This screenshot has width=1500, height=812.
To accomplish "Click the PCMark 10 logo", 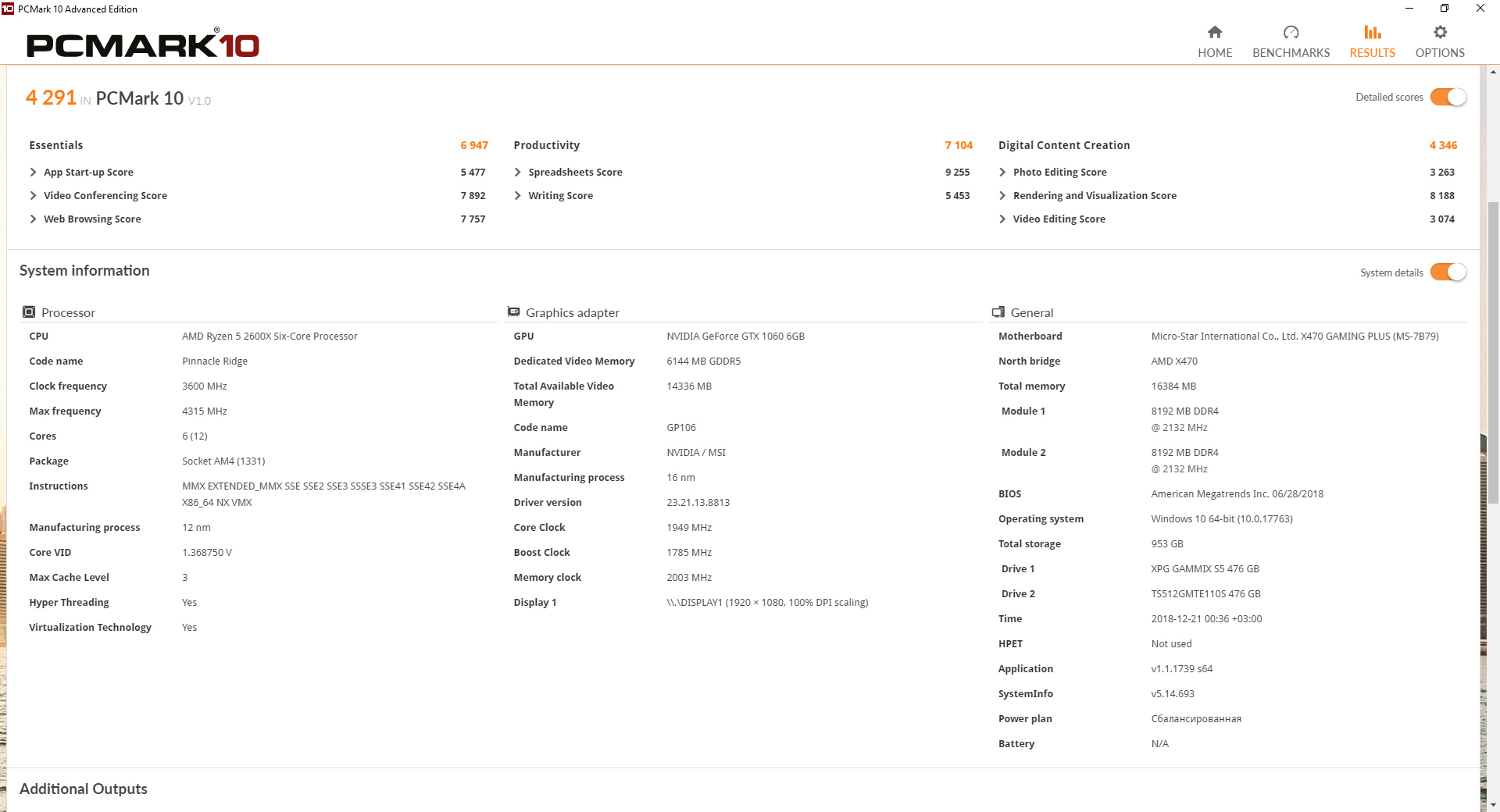I will (x=143, y=45).
